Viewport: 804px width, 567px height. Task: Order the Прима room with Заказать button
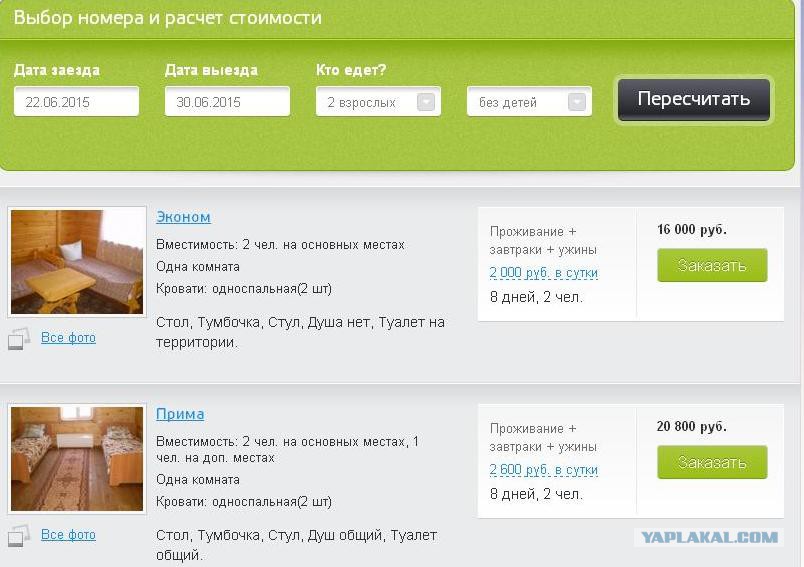click(712, 462)
